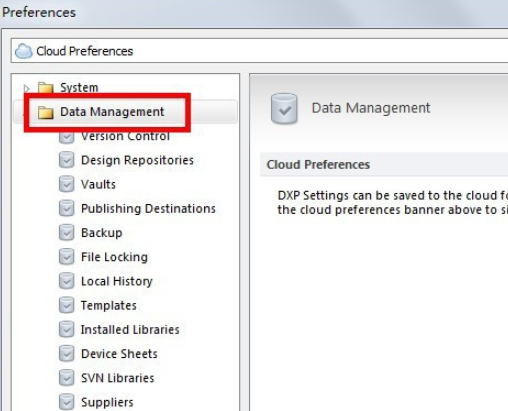
Task: Select File Locking in the tree
Action: [x=114, y=257]
